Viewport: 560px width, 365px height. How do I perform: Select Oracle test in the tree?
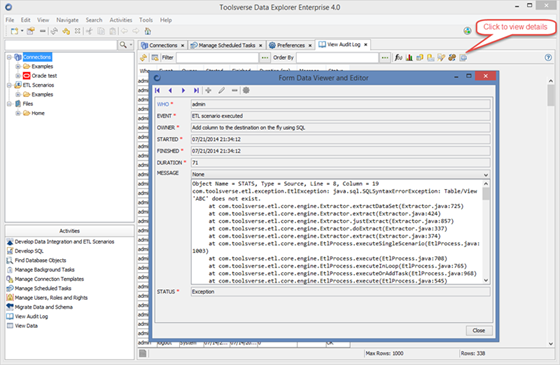click(x=44, y=76)
